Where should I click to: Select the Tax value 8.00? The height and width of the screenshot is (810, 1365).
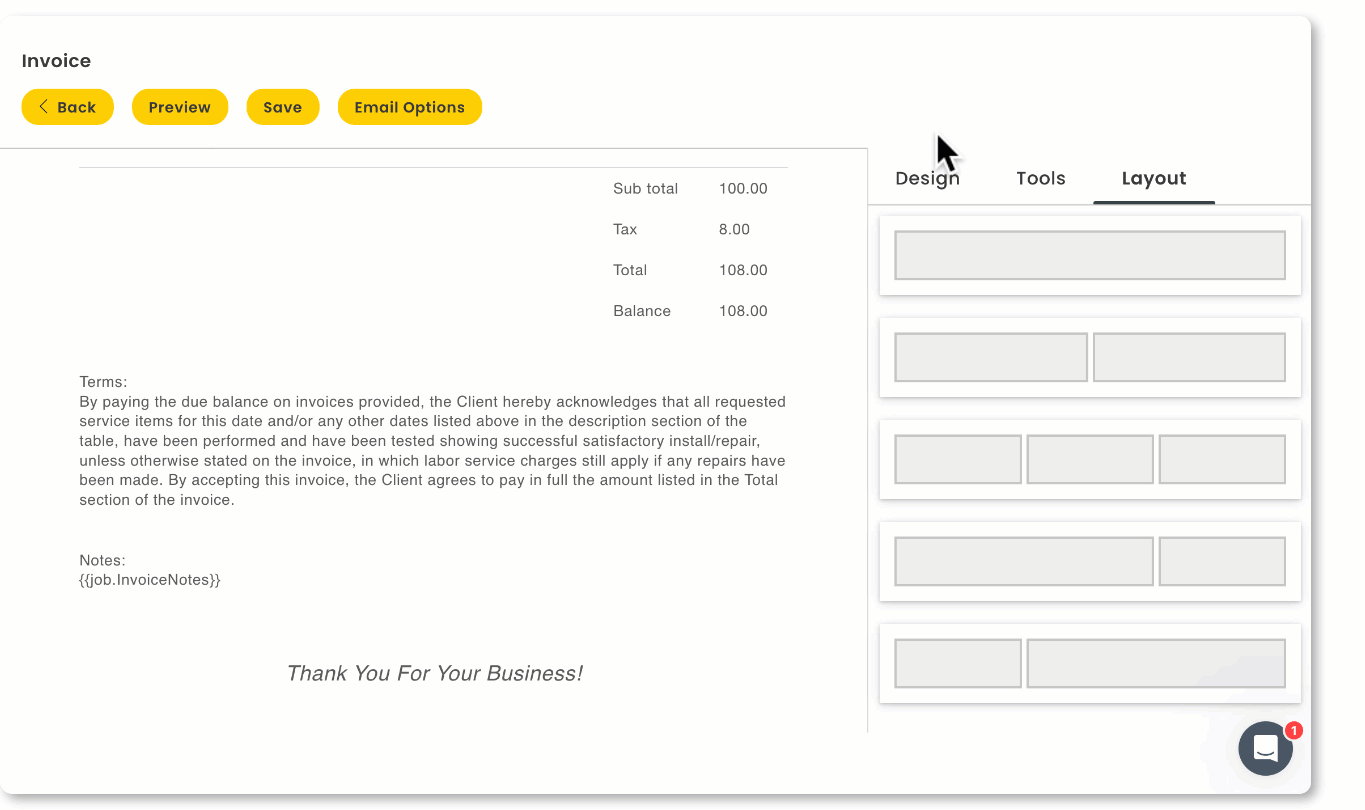pos(734,230)
